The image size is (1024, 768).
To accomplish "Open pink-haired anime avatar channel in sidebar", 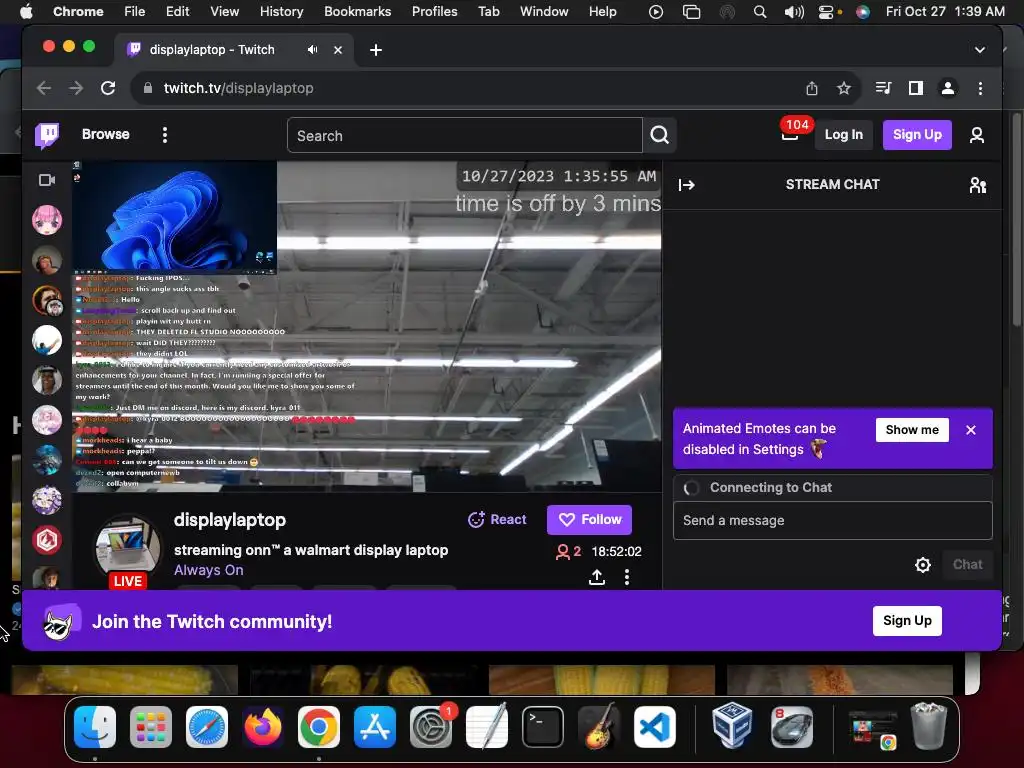I will [47, 219].
